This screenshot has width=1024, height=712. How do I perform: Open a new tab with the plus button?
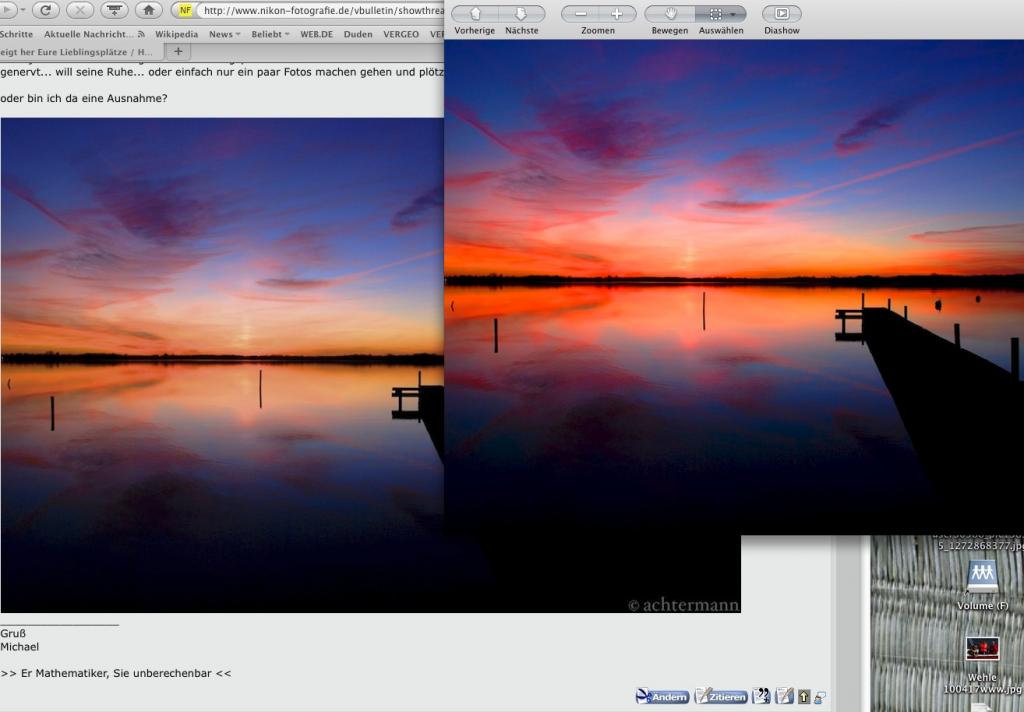pyautogui.click(x=178, y=51)
